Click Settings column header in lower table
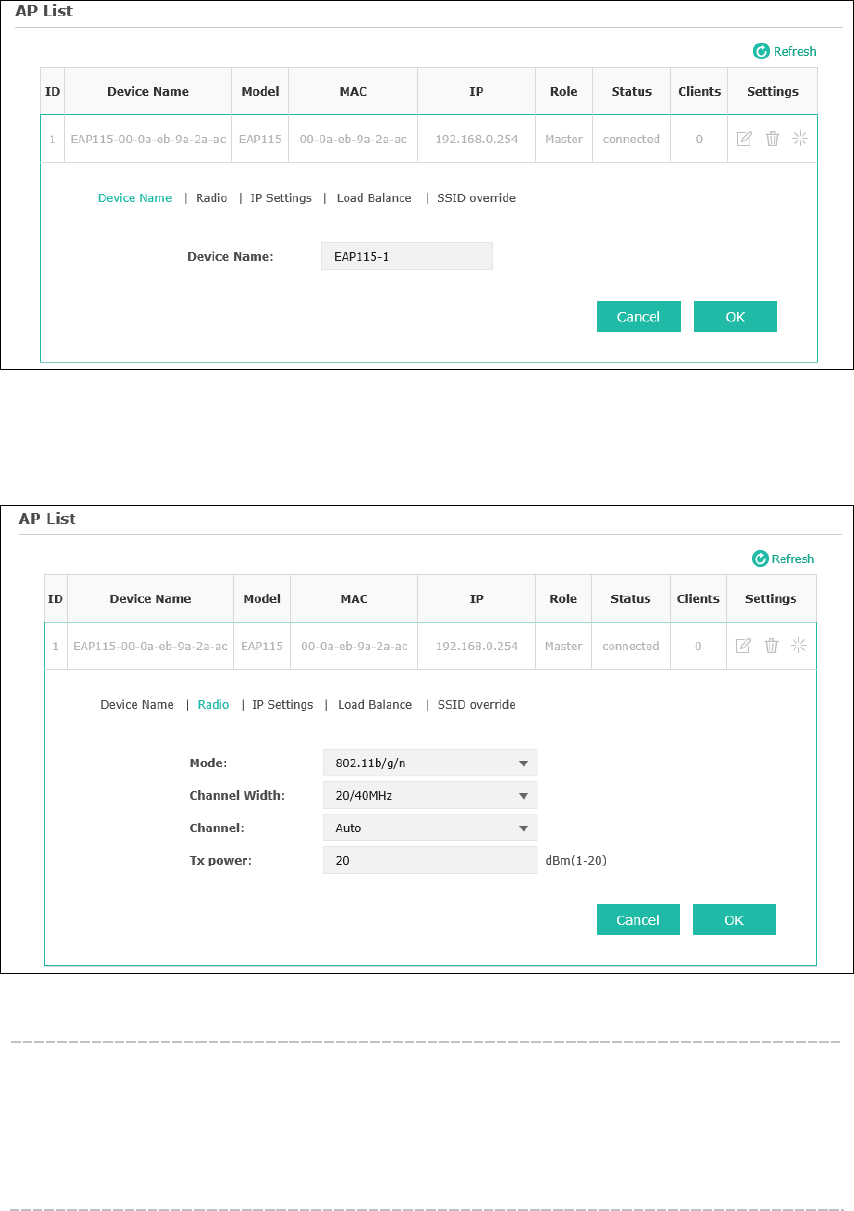This screenshot has height=1211, width=854. click(x=771, y=599)
